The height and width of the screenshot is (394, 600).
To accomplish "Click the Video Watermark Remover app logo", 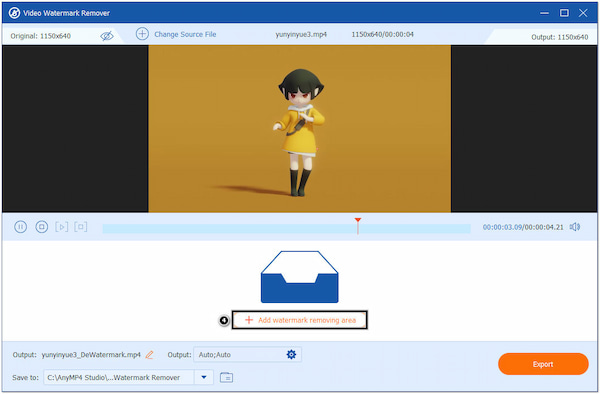I will coord(14,13).
